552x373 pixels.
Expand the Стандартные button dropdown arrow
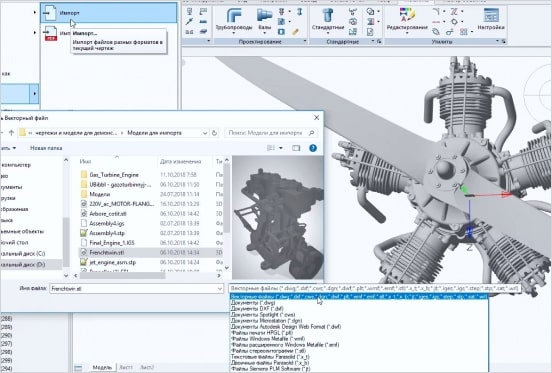coord(328,33)
